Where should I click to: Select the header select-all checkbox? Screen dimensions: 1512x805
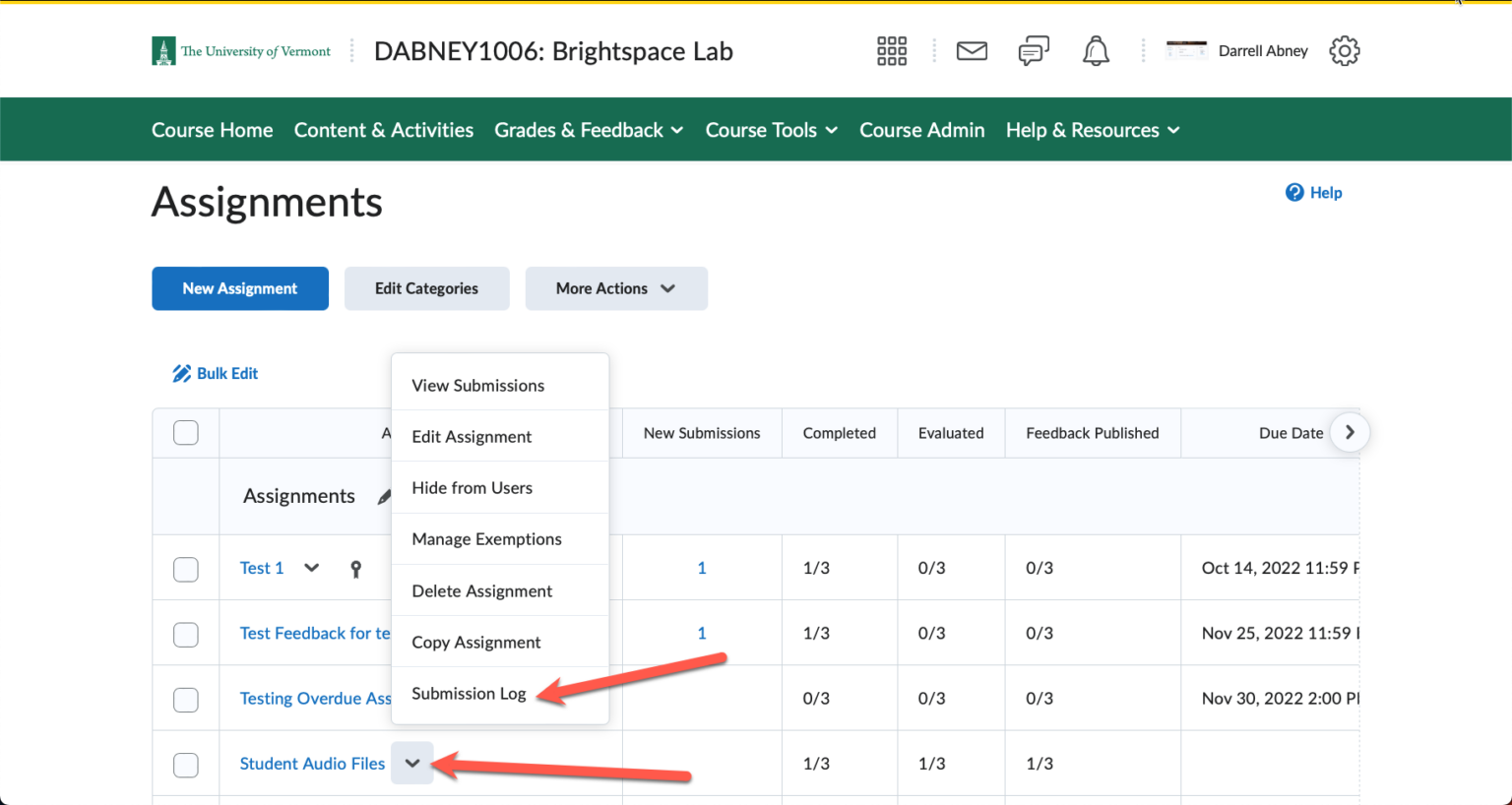[x=185, y=432]
